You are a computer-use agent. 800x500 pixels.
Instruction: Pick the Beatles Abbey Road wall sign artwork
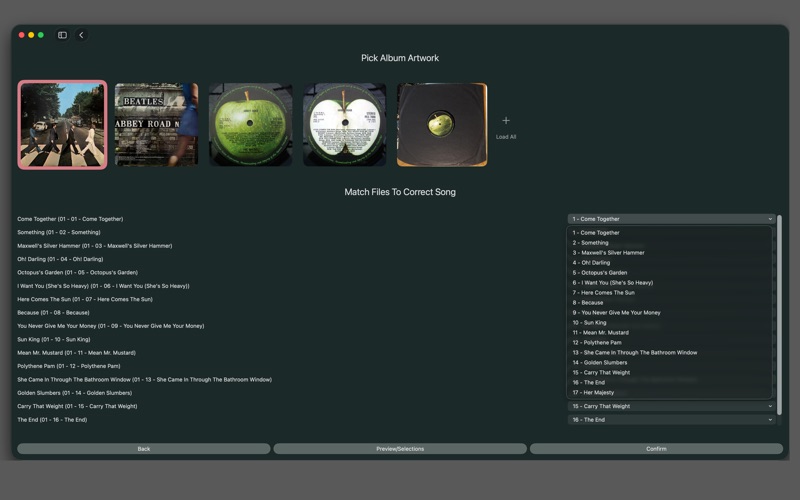(x=156, y=124)
